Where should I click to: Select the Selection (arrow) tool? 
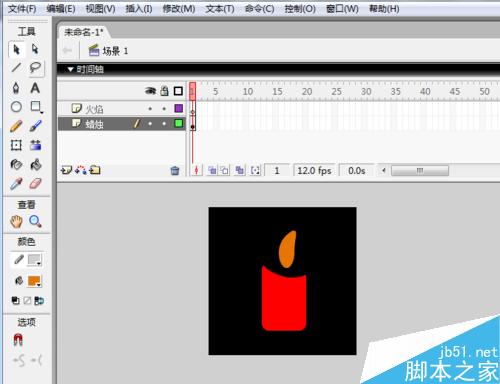pos(16,49)
